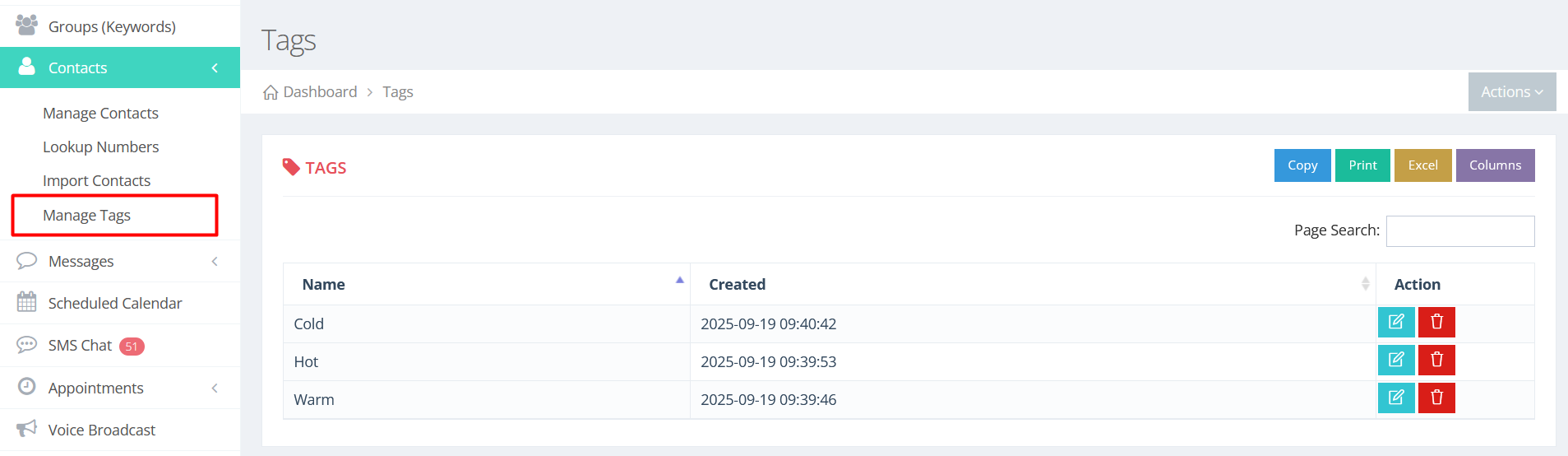Click edit icon for Warm tag

click(1395, 398)
